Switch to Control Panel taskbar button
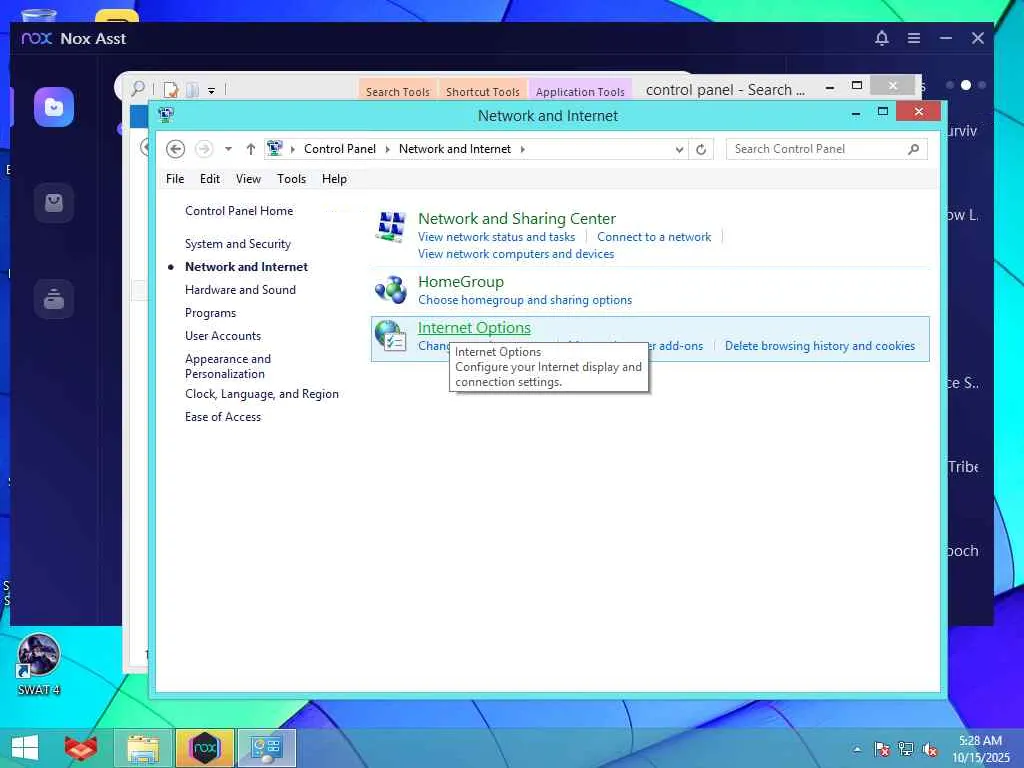Viewport: 1024px width, 768px height. (x=266, y=748)
